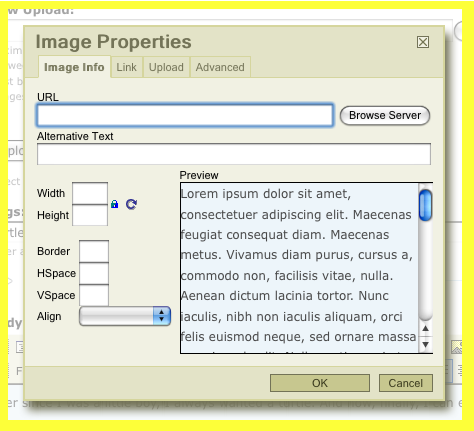
Task: Toggle the lock ratio padlock icon
Action: (x=114, y=204)
